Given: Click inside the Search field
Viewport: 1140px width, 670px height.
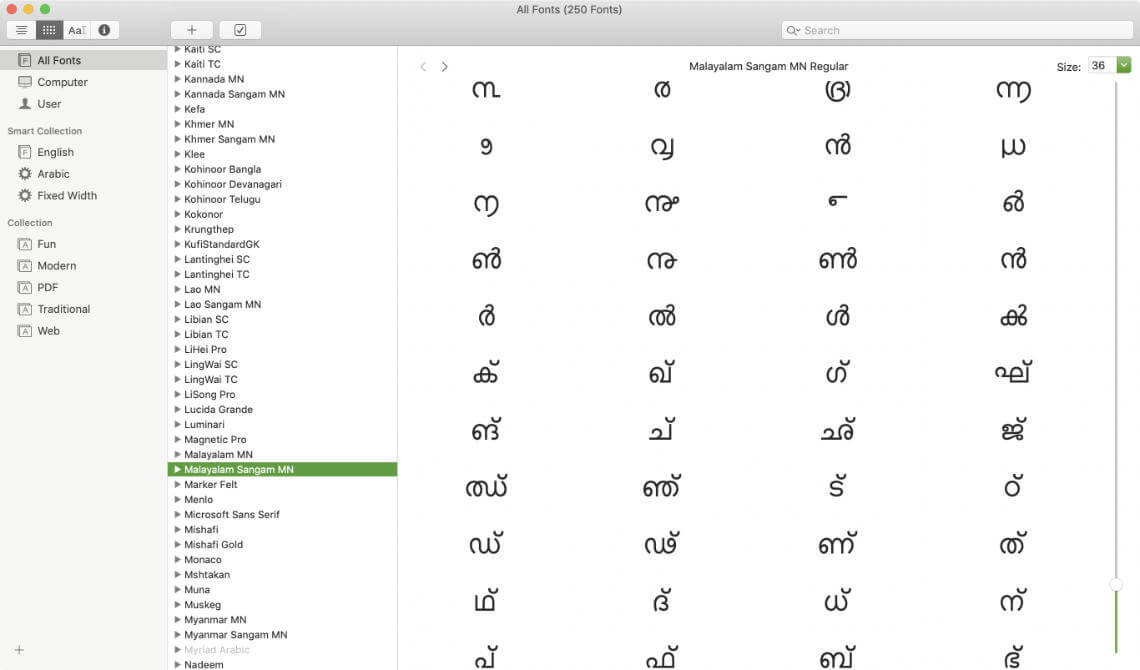Looking at the screenshot, I should point(955,30).
